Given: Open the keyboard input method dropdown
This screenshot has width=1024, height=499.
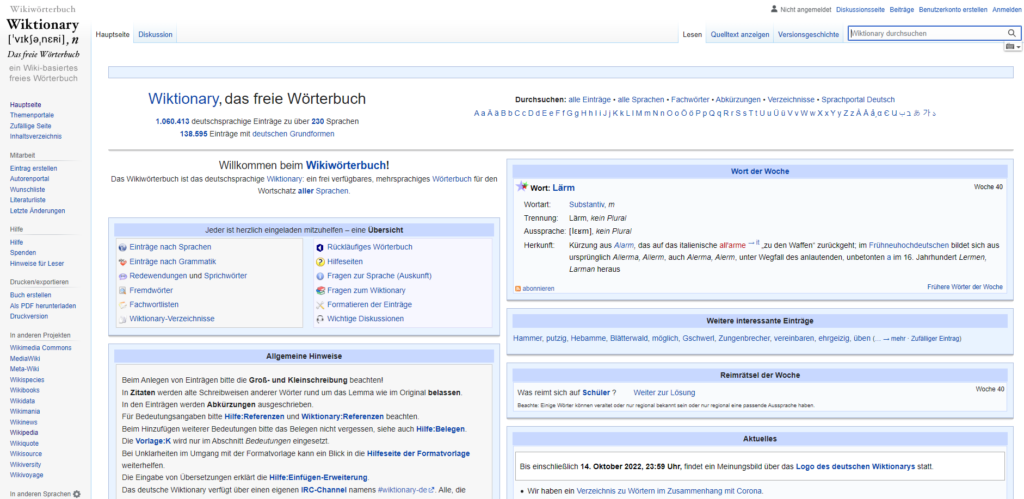Looking at the screenshot, I should point(1013,47).
